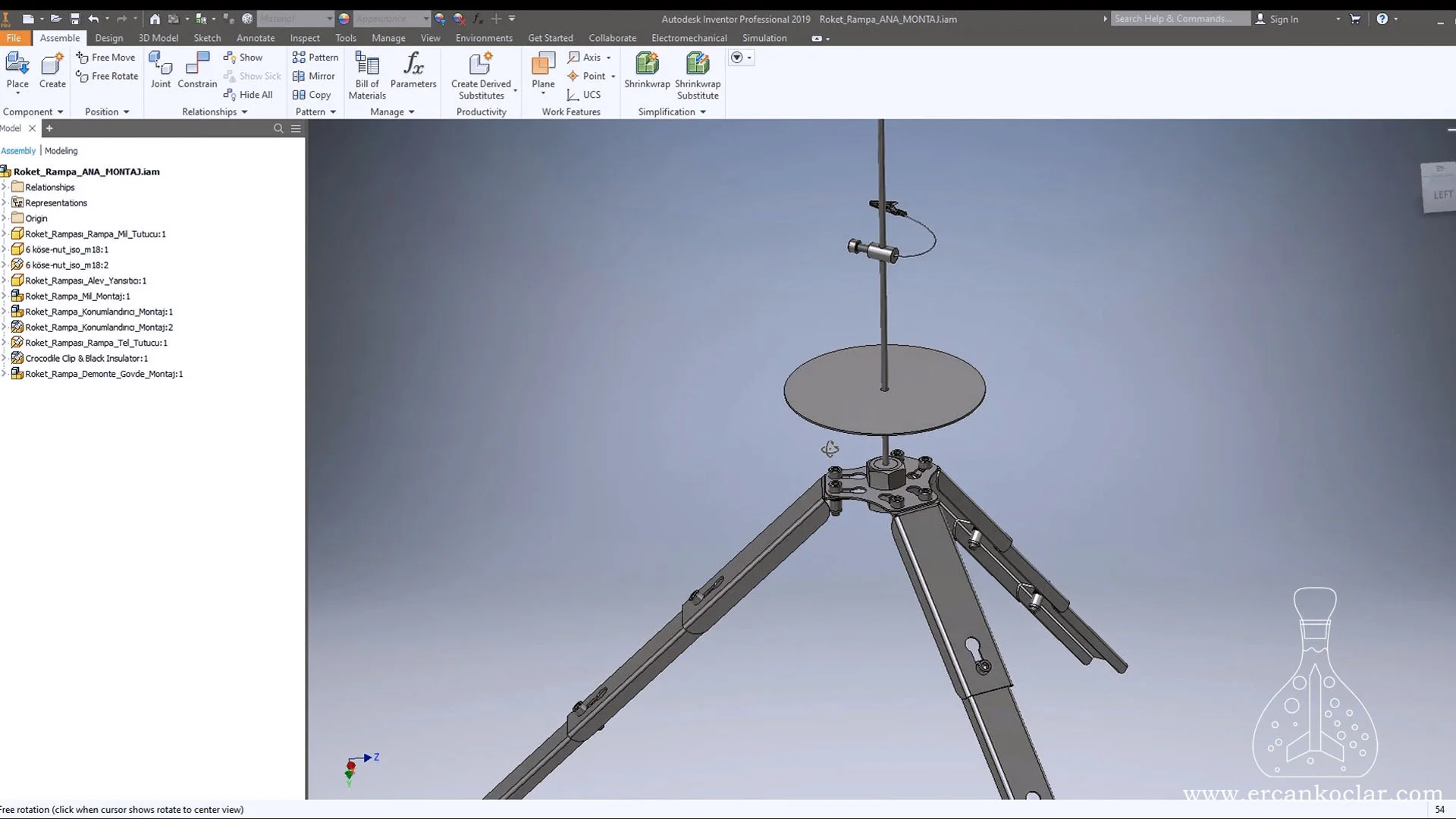Close the Model browser tab
1456x819 pixels.
coord(32,128)
